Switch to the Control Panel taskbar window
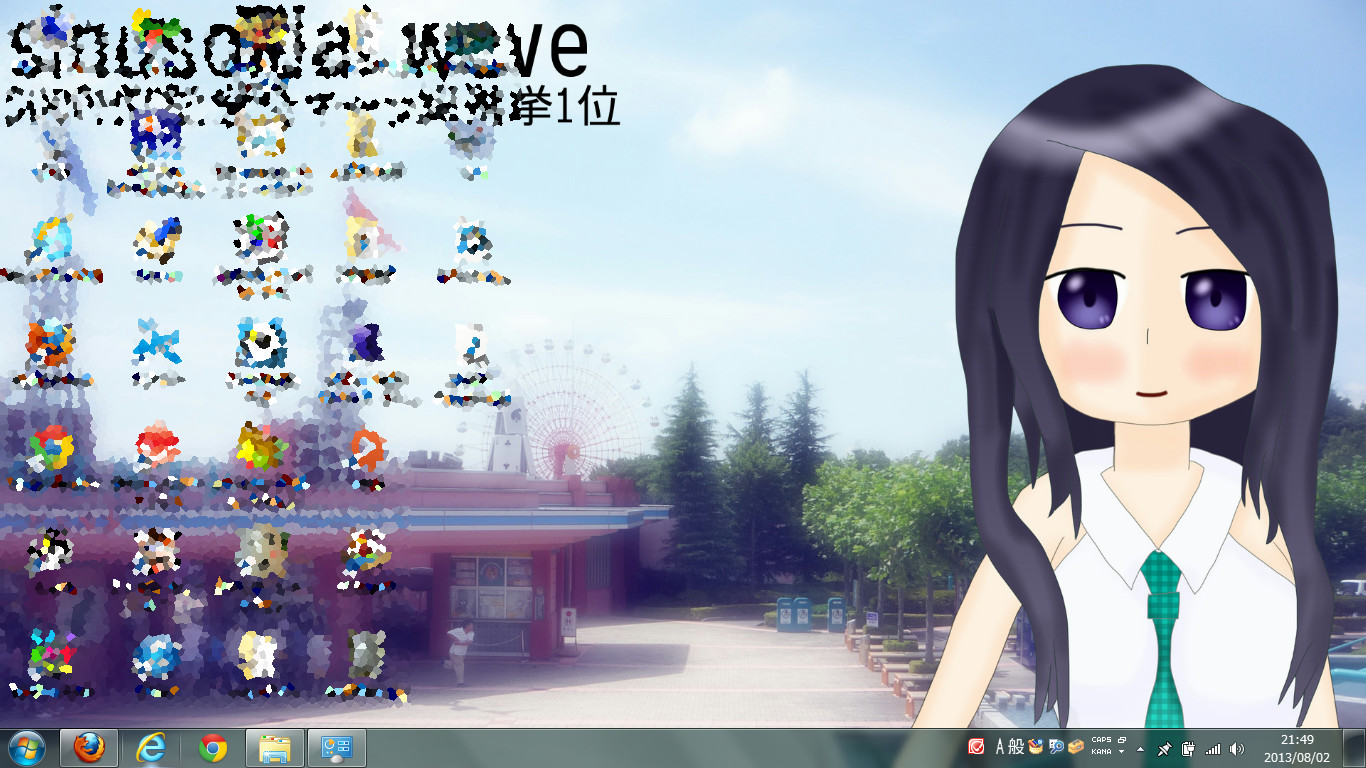 coord(337,748)
